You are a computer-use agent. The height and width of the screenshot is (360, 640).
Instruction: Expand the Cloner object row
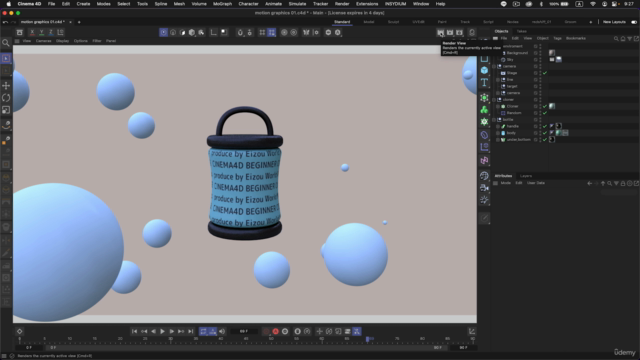point(498,106)
